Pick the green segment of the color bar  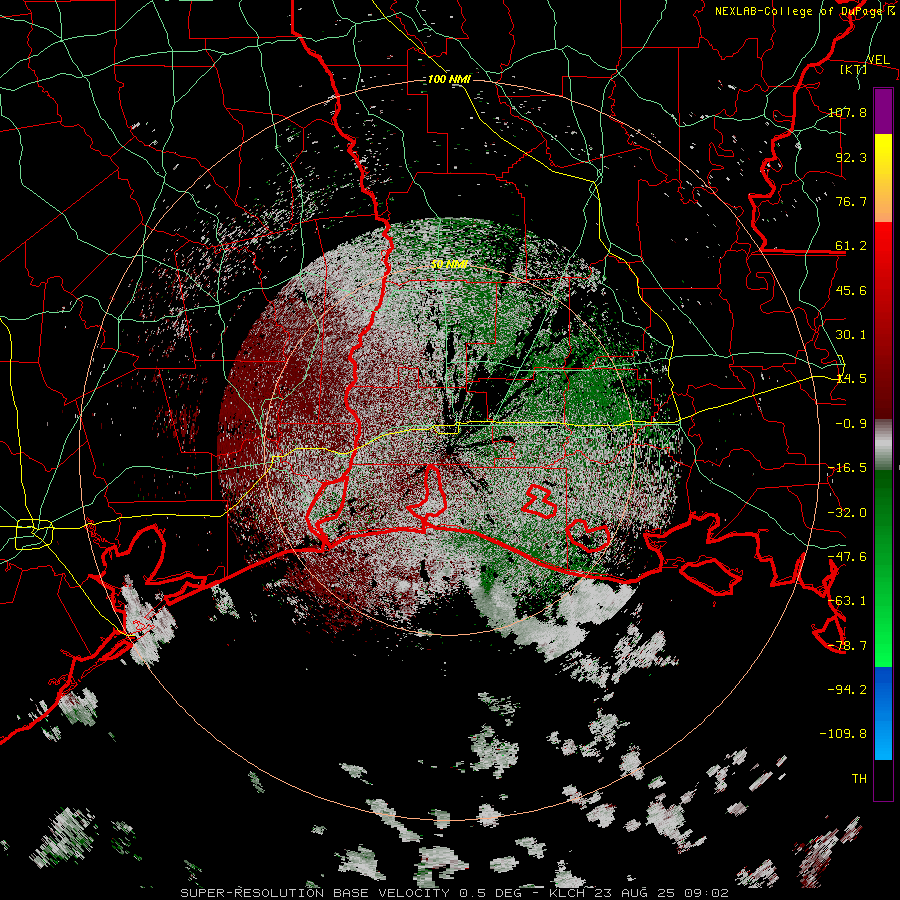(883, 568)
